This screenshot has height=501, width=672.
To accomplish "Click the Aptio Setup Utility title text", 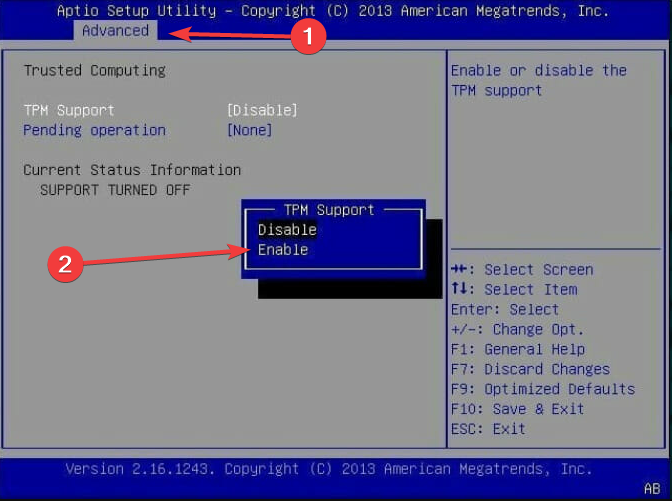I will point(333,11).
